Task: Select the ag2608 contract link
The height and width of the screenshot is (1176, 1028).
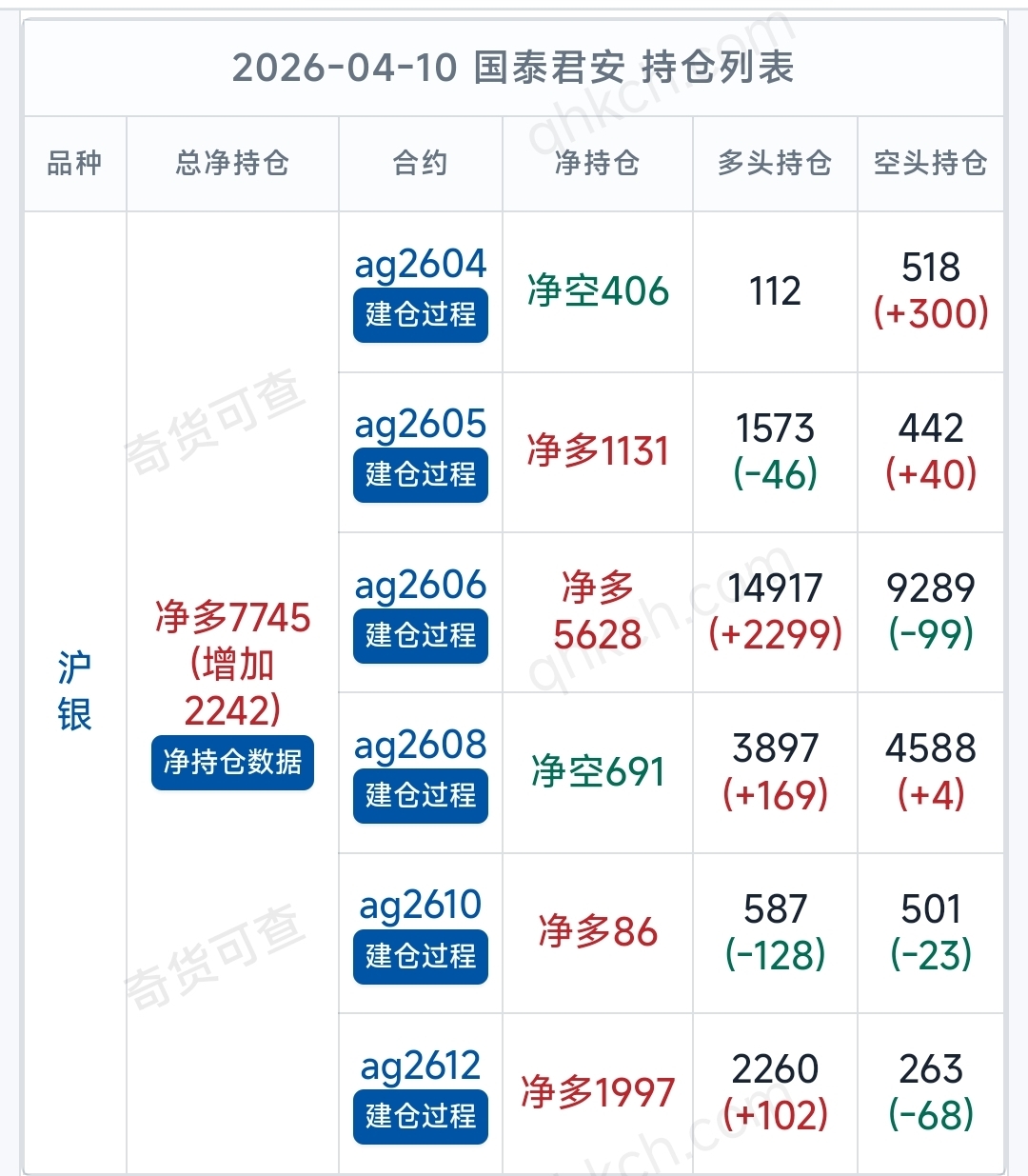Action: click(x=420, y=745)
